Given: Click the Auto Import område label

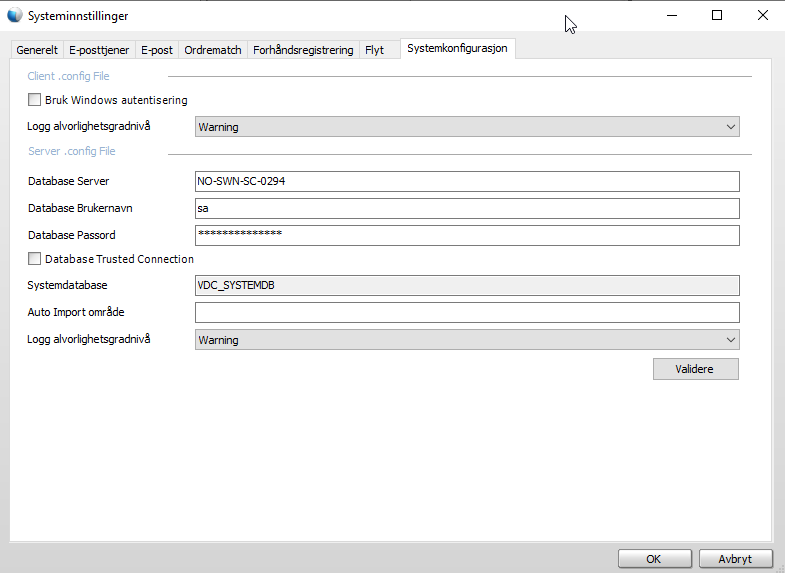Looking at the screenshot, I should click(x=76, y=312).
